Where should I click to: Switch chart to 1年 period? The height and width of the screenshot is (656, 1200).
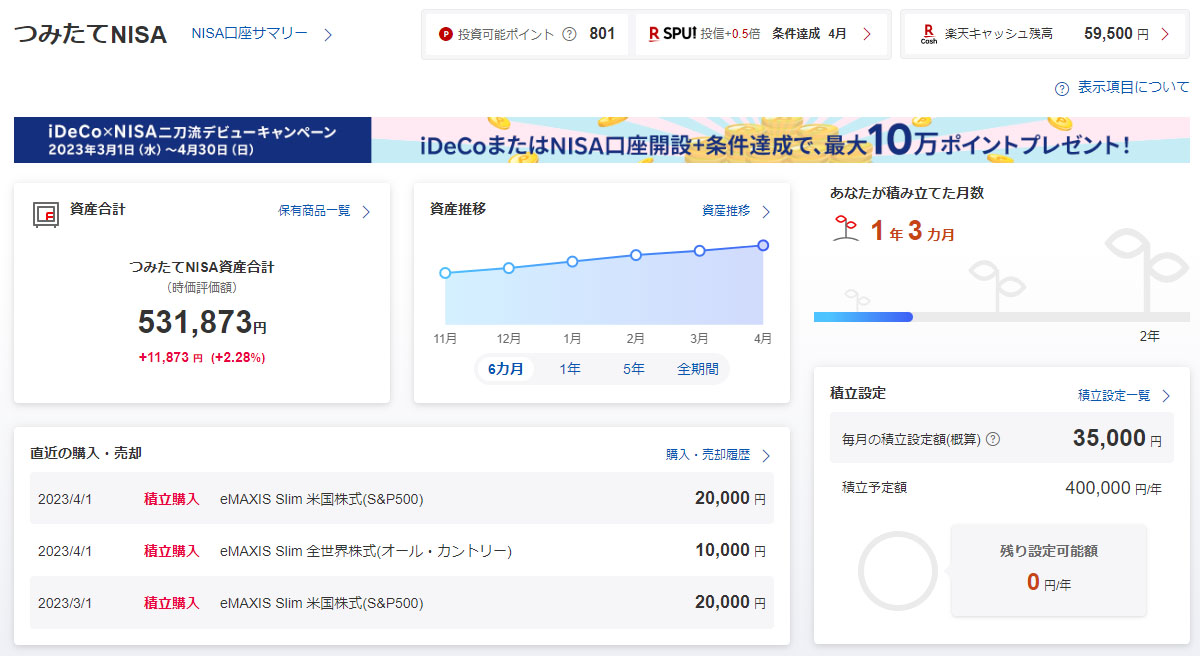tap(570, 369)
